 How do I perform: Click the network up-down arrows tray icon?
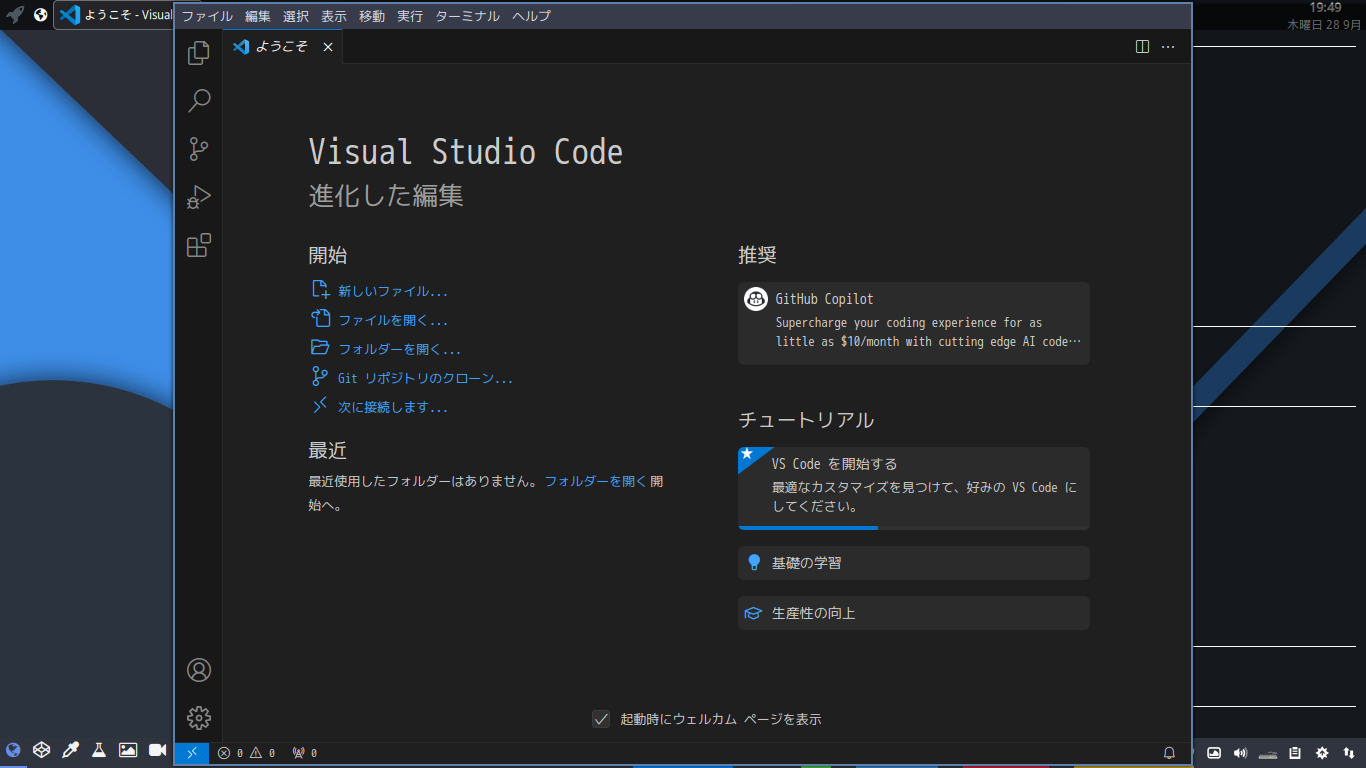[x=1349, y=753]
